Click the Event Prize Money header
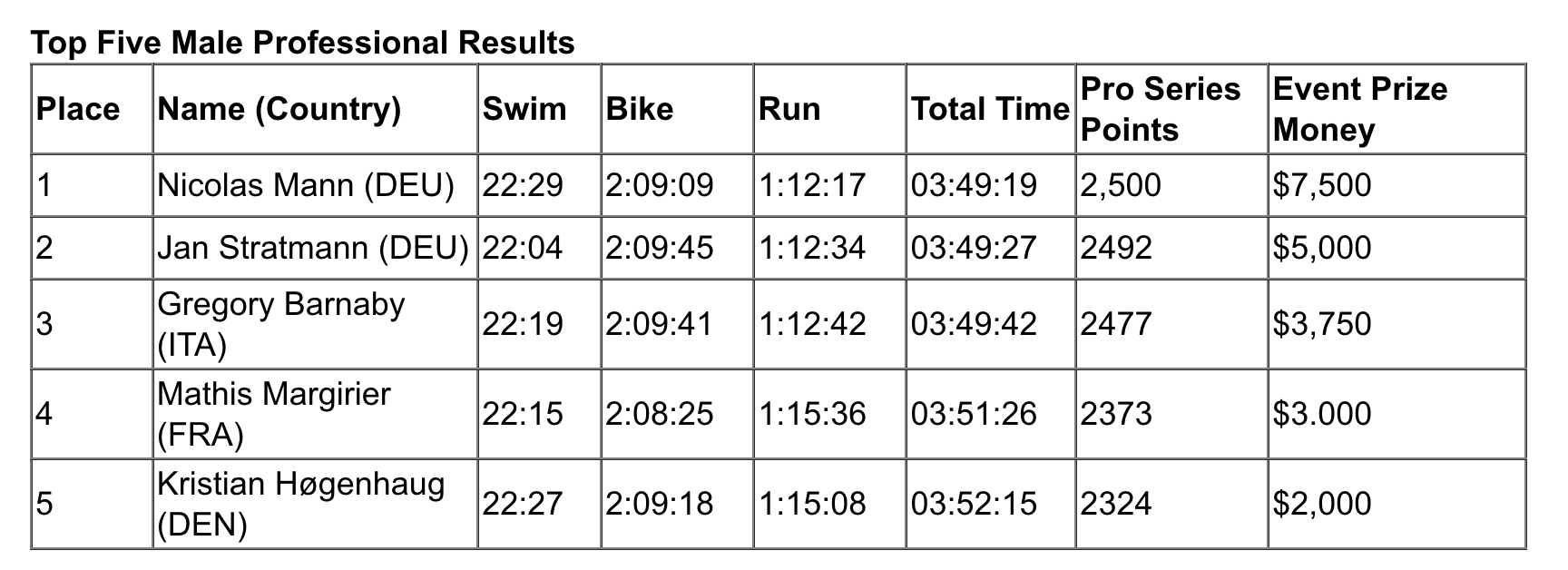 point(1396,109)
